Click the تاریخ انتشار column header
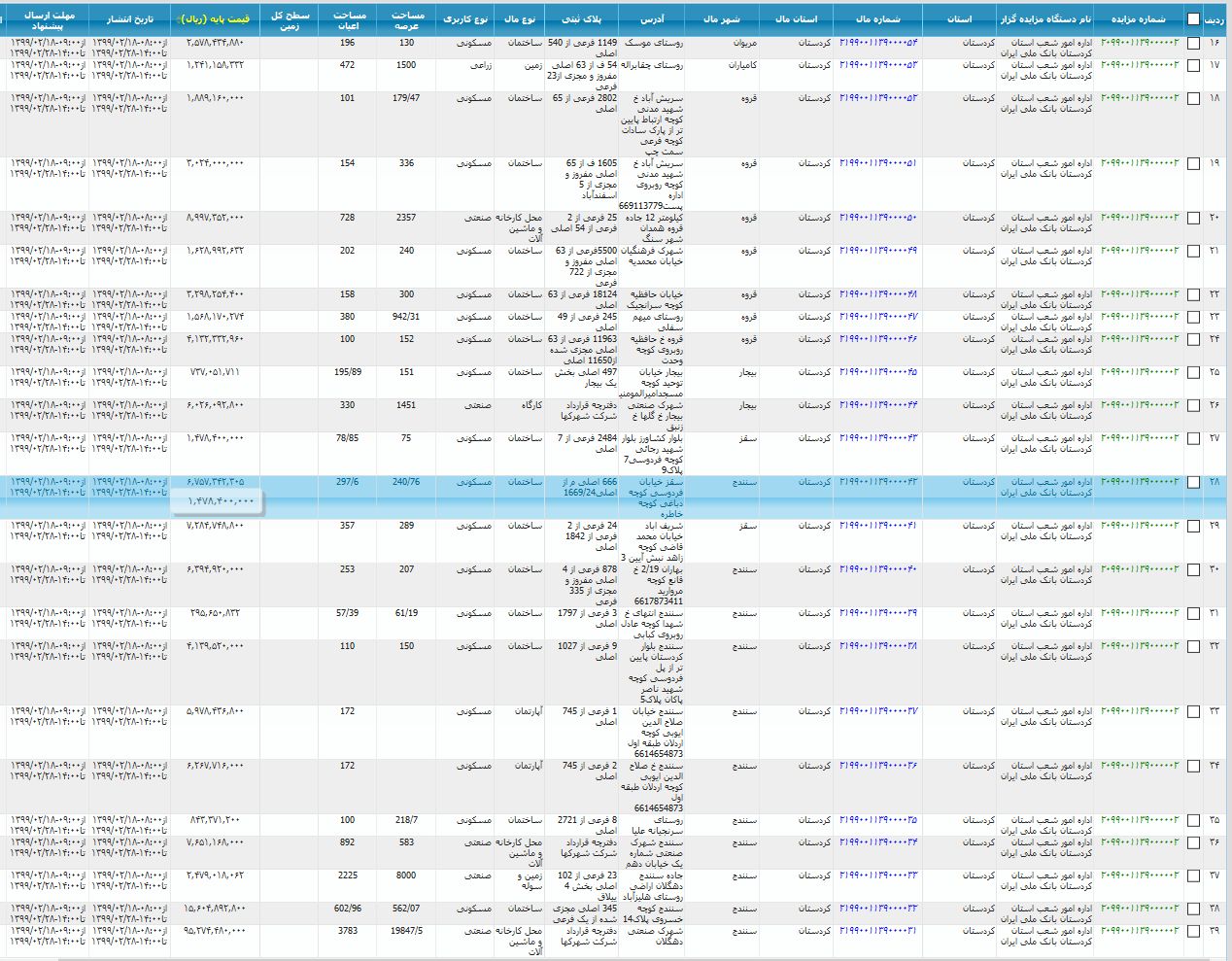This screenshot has height=961, width=1232. click(129, 18)
